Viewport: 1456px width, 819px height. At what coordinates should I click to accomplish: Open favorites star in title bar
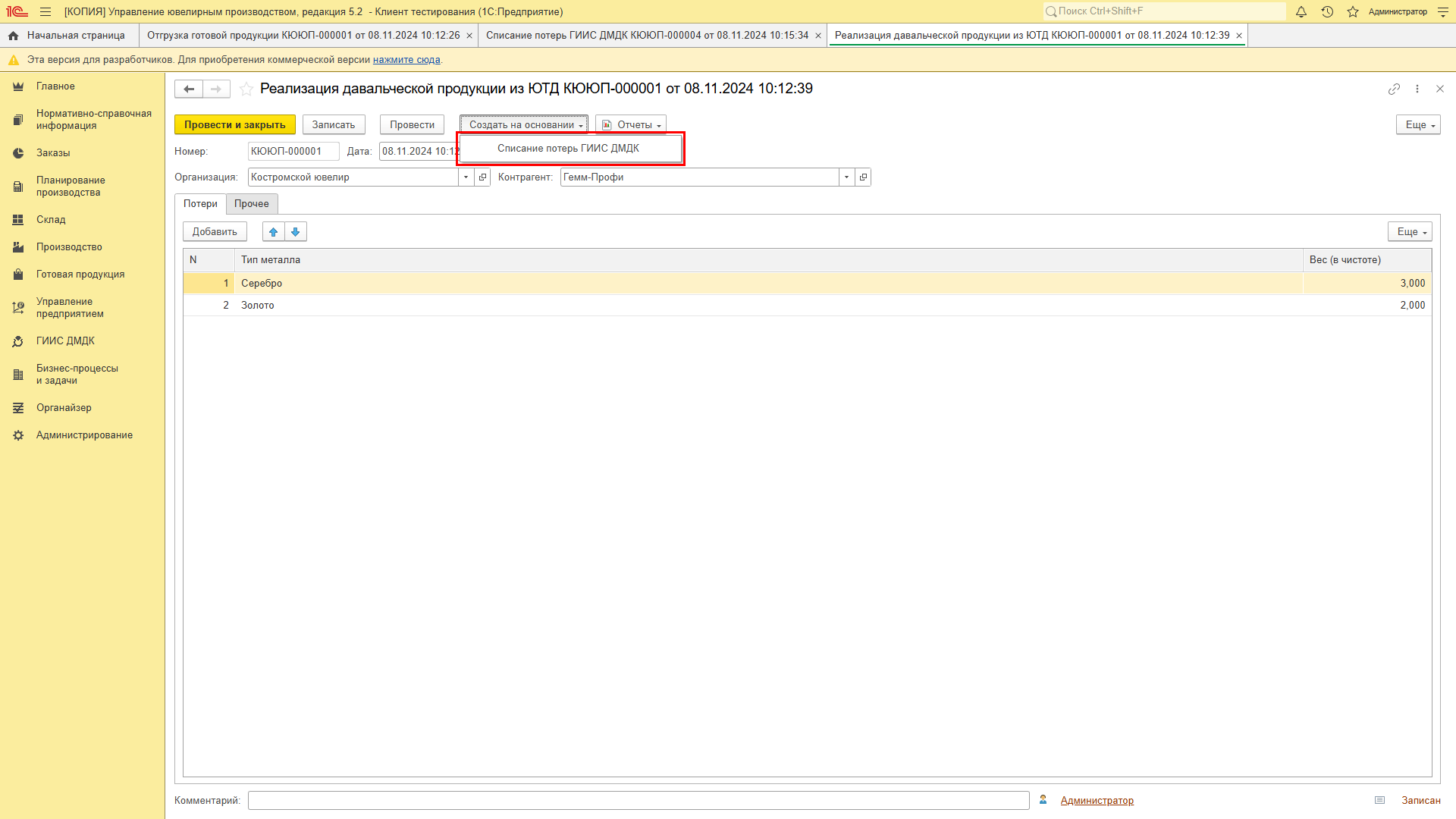click(x=1353, y=11)
